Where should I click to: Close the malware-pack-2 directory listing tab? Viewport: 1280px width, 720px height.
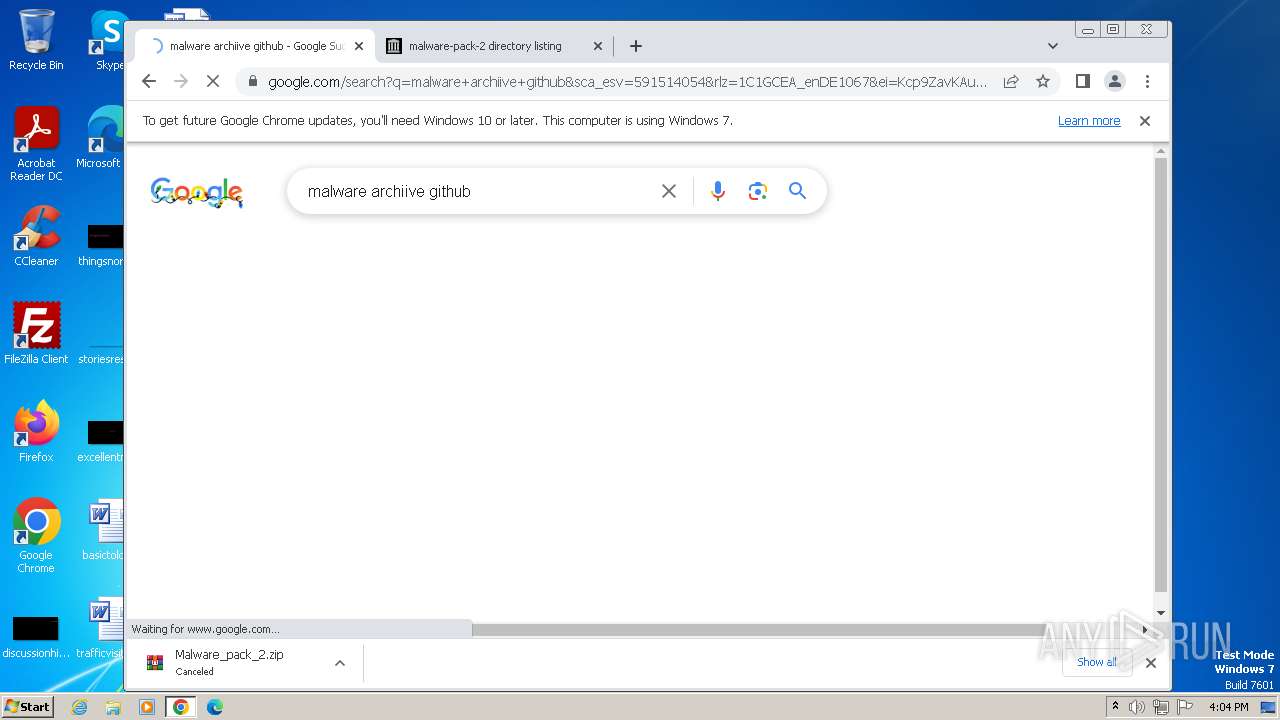click(x=598, y=46)
